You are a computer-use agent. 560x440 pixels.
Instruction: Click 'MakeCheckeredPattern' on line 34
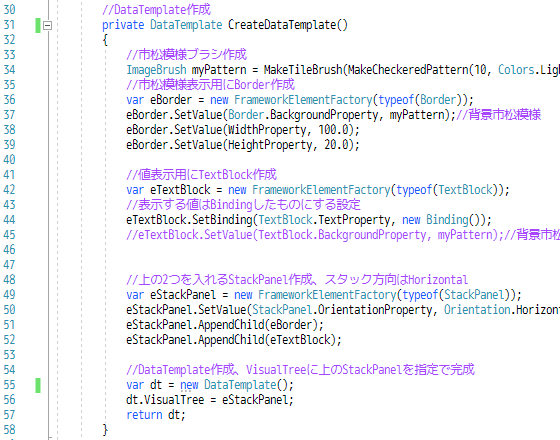(x=408, y=70)
